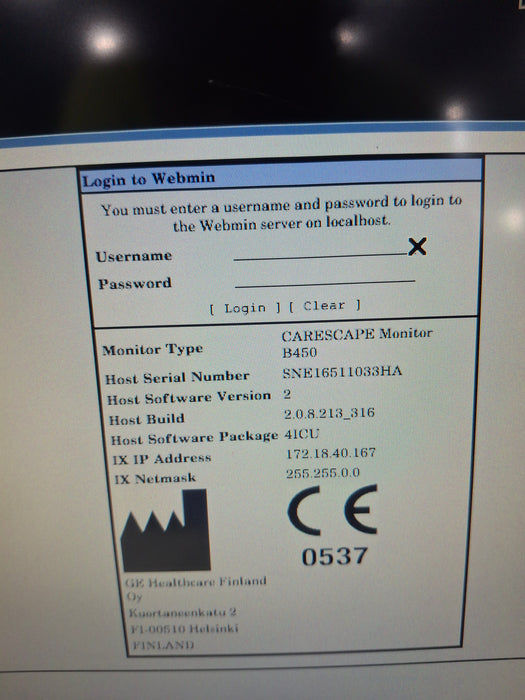This screenshot has width=525, height=700.
Task: Click the 'Username' label
Action: pyautogui.click(x=134, y=256)
